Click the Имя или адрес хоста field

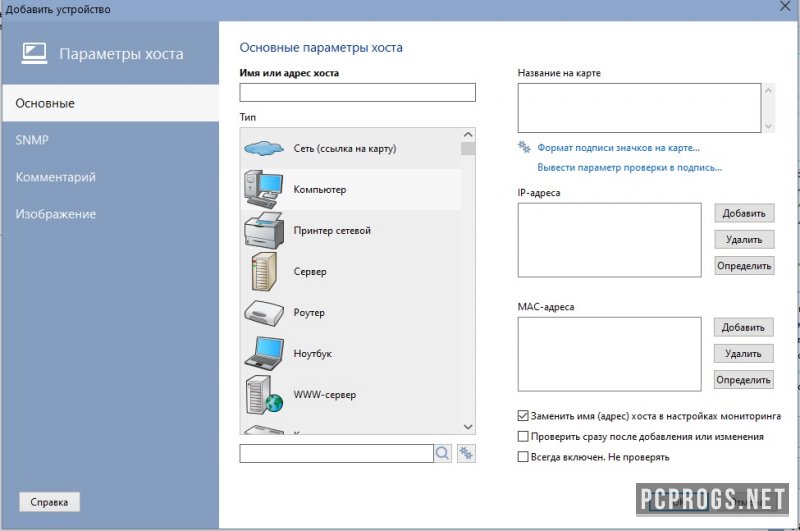tap(357, 92)
